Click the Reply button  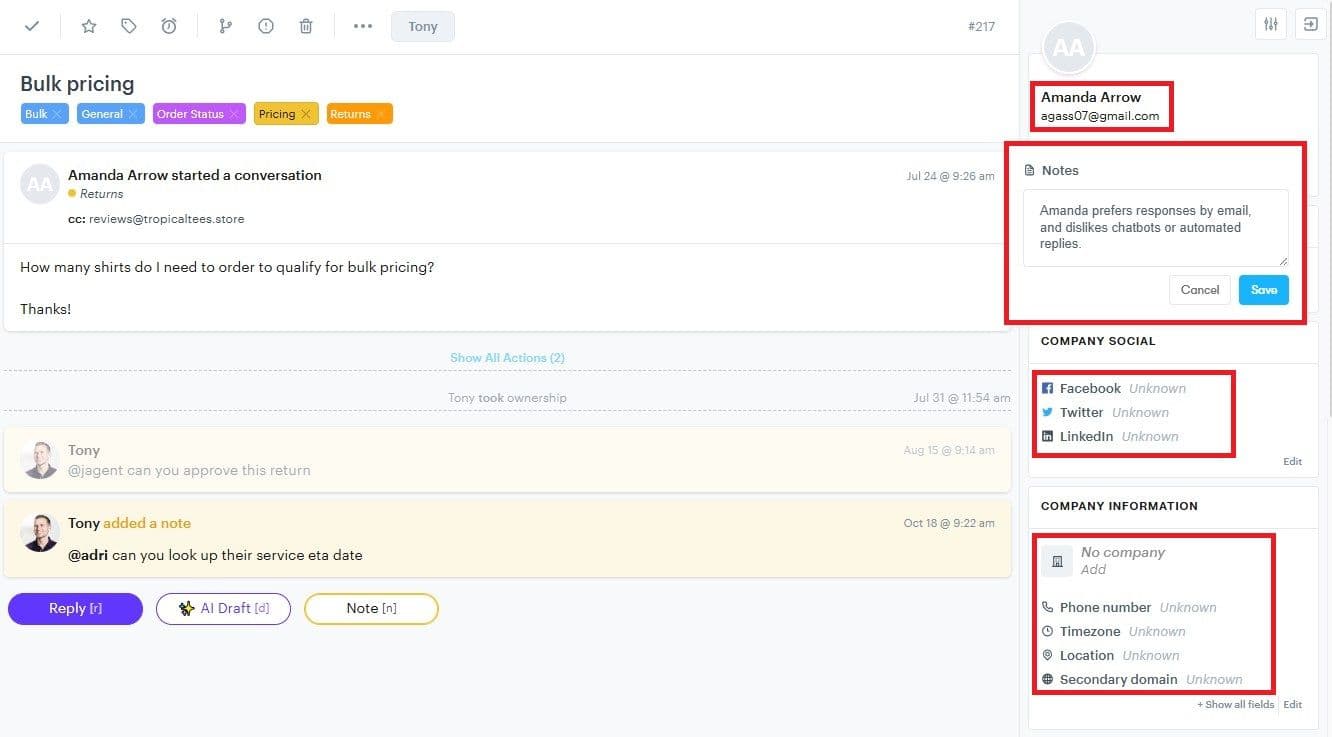(75, 608)
